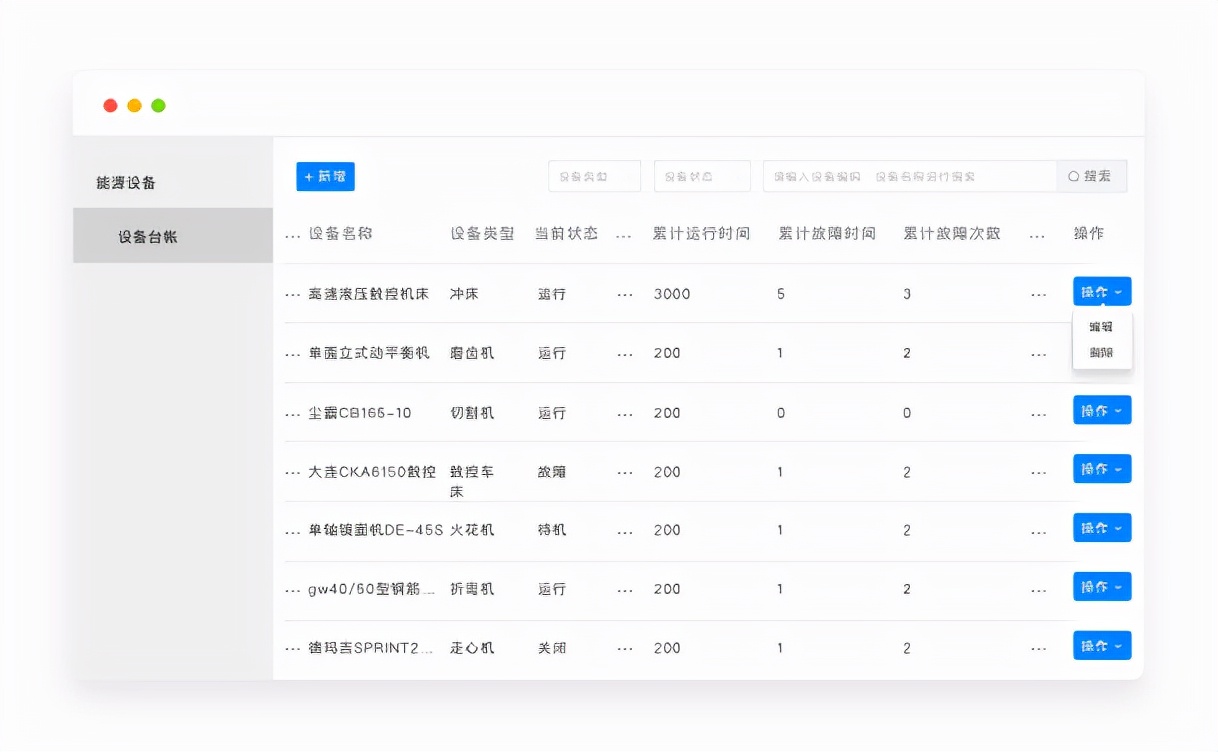Click the 搜索 search button
This screenshot has height=752, width=1218.
[1091, 176]
